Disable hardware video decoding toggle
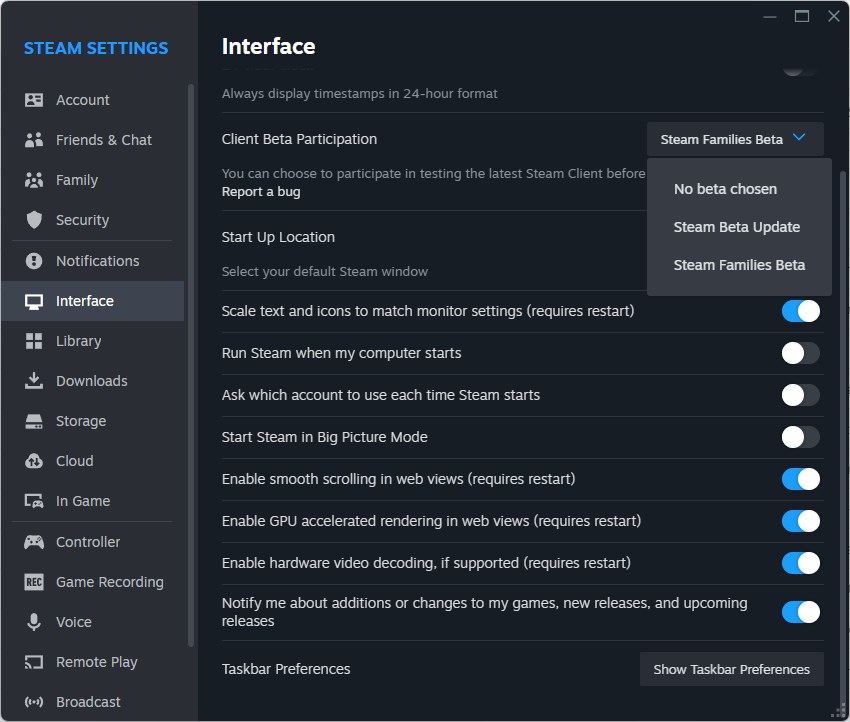 pos(800,563)
